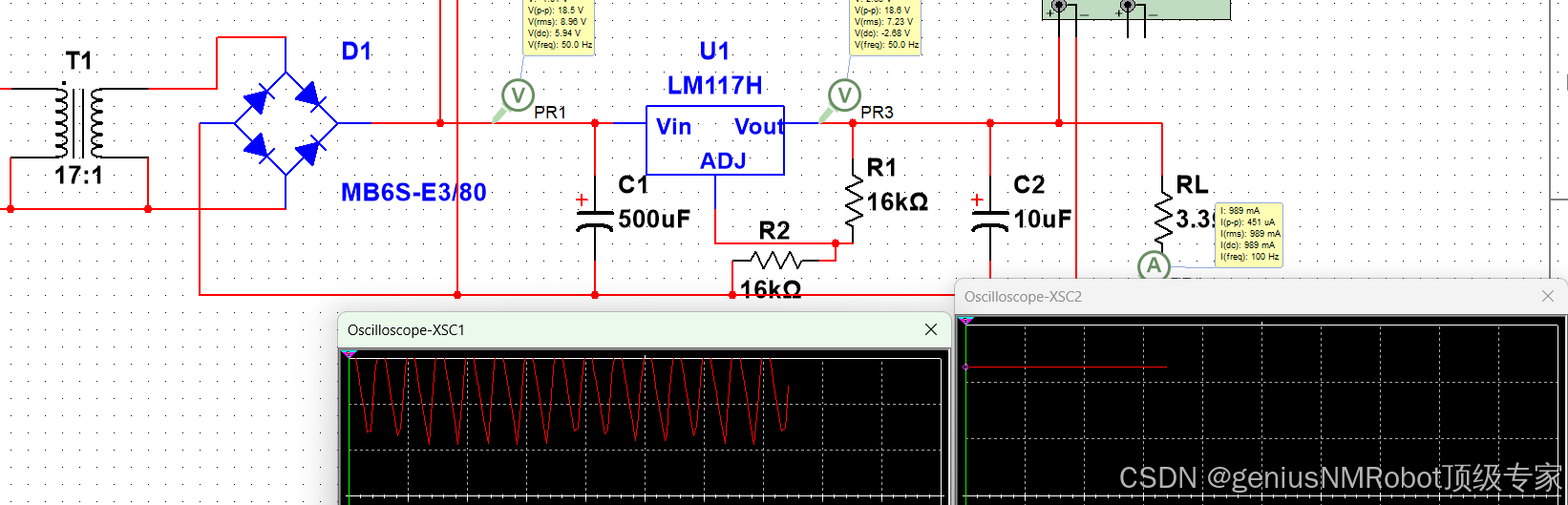Screen dimensions: 1568x505
Task: Close the Oscilloscope-XSC1 window
Action: coord(931,329)
